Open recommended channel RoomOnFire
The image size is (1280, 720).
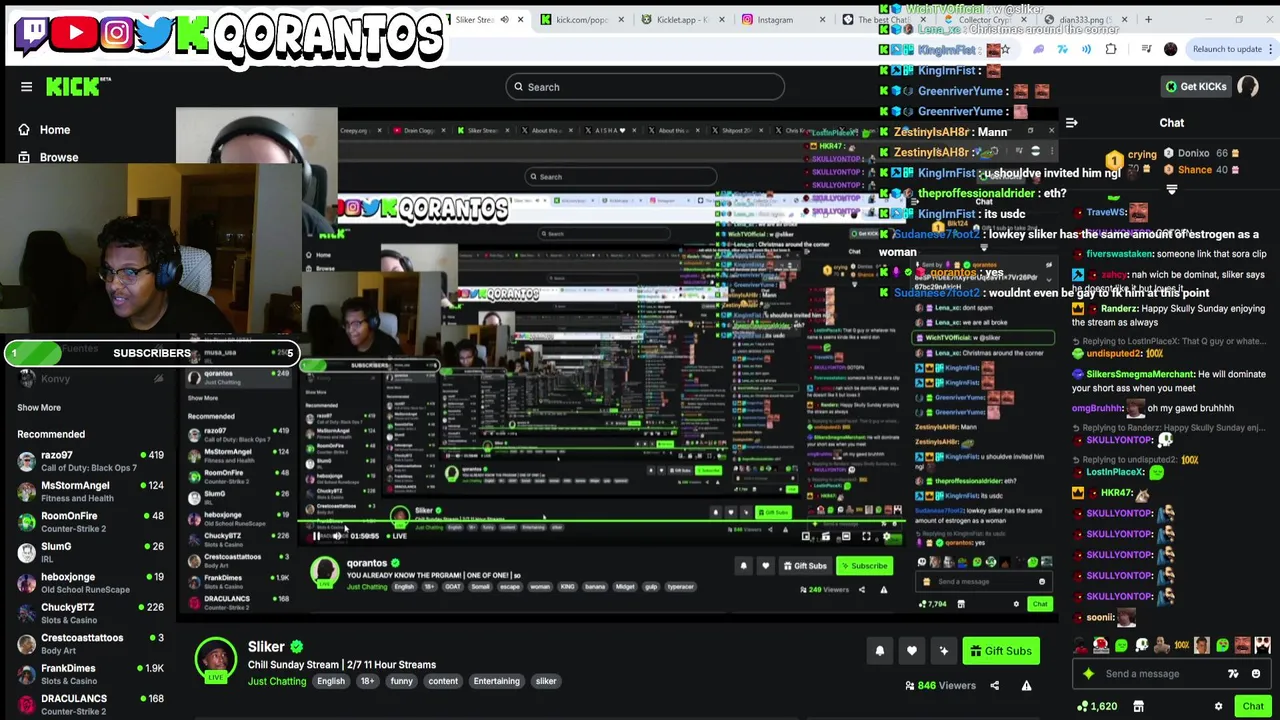90,522
